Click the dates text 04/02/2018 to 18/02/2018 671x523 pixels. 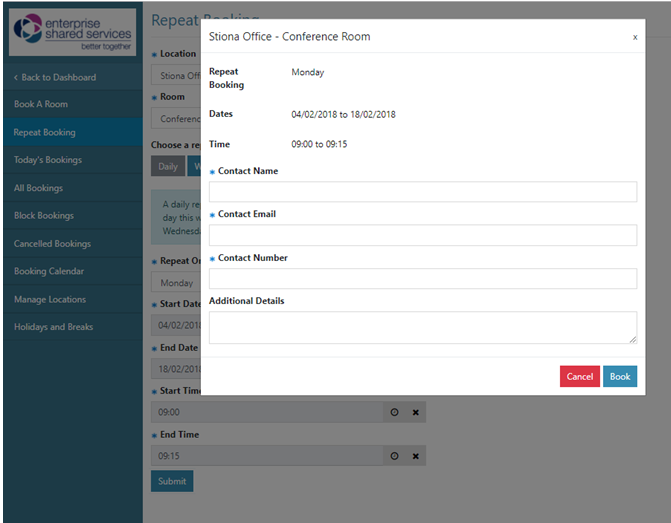coord(343,114)
